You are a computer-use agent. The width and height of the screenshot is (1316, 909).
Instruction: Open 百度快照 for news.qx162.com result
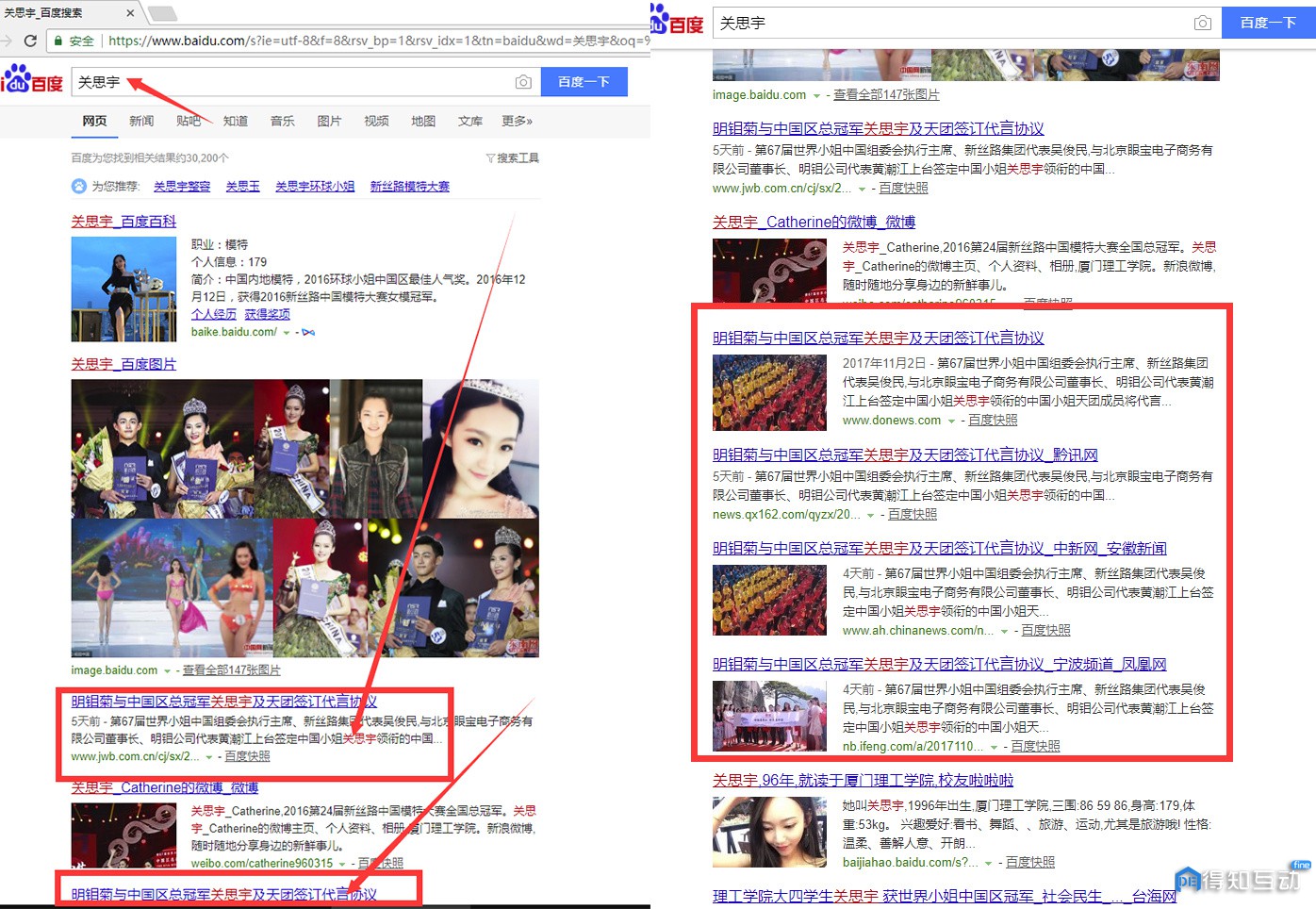[x=913, y=514]
